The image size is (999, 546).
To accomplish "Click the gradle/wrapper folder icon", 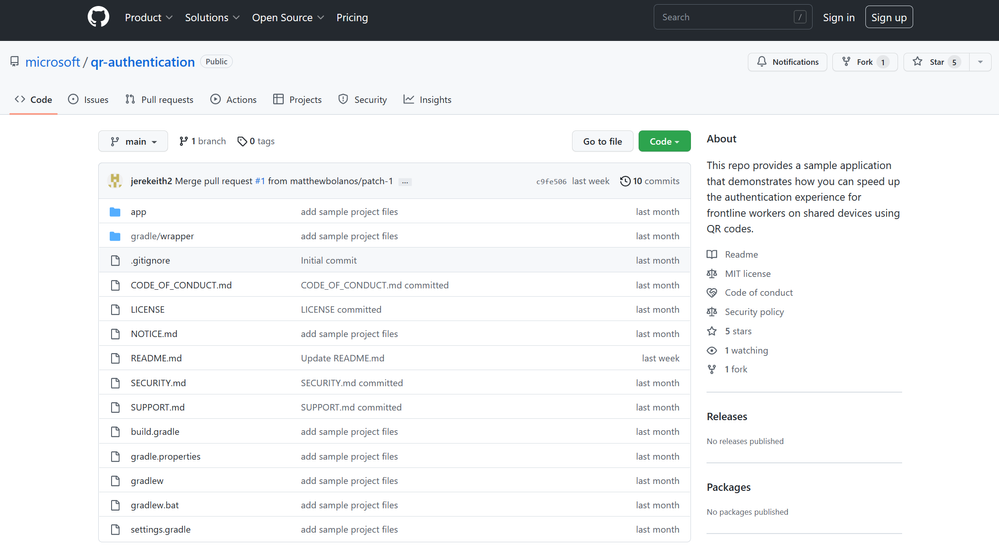I will pos(115,236).
